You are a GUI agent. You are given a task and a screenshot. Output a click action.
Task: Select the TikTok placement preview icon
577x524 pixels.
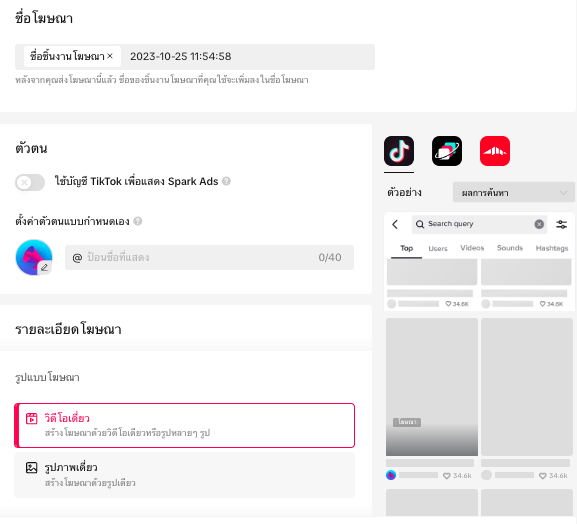click(x=399, y=151)
